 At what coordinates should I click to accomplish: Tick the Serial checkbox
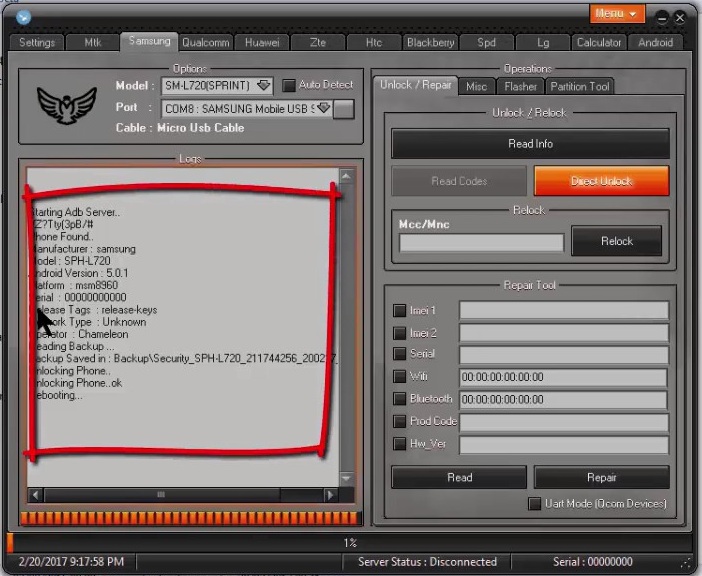coord(399,354)
